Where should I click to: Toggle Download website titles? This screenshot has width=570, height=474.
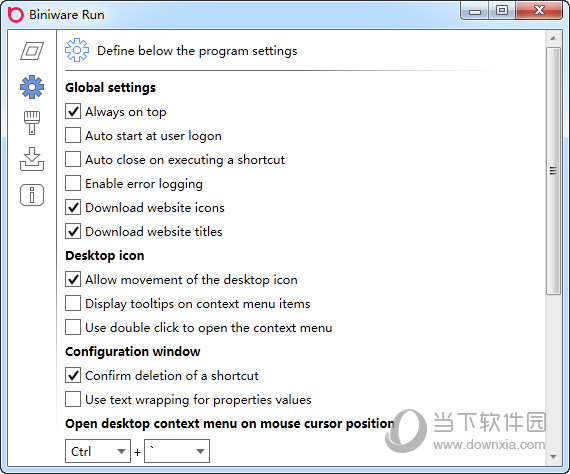[73, 232]
